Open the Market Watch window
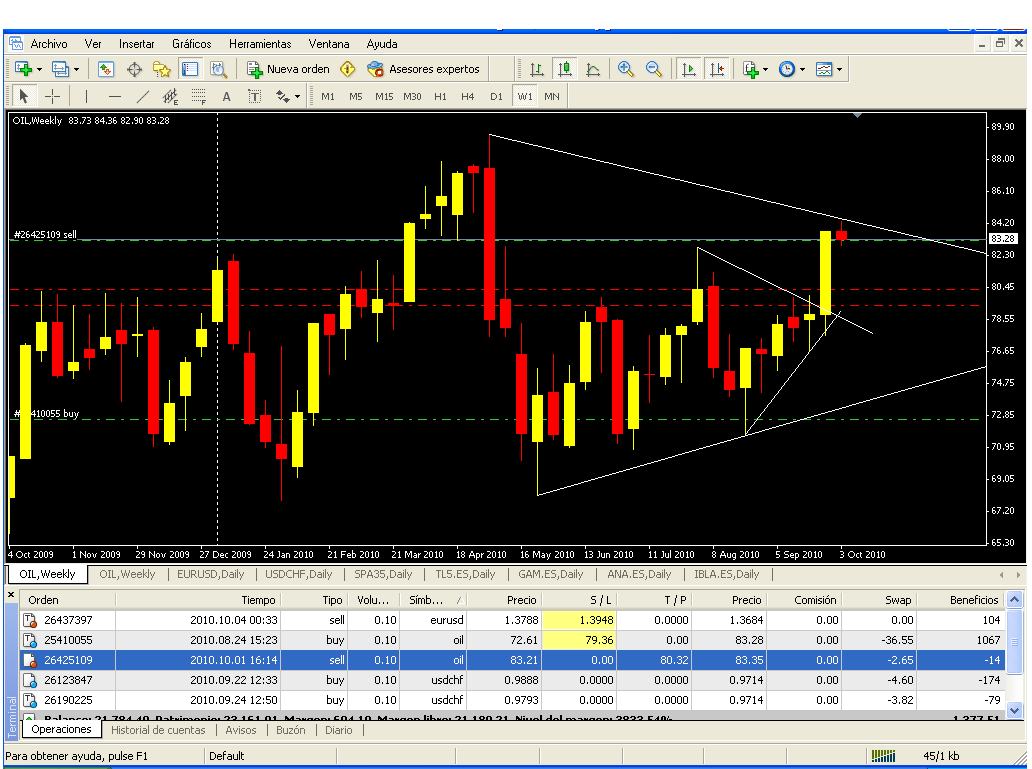 click(106, 69)
